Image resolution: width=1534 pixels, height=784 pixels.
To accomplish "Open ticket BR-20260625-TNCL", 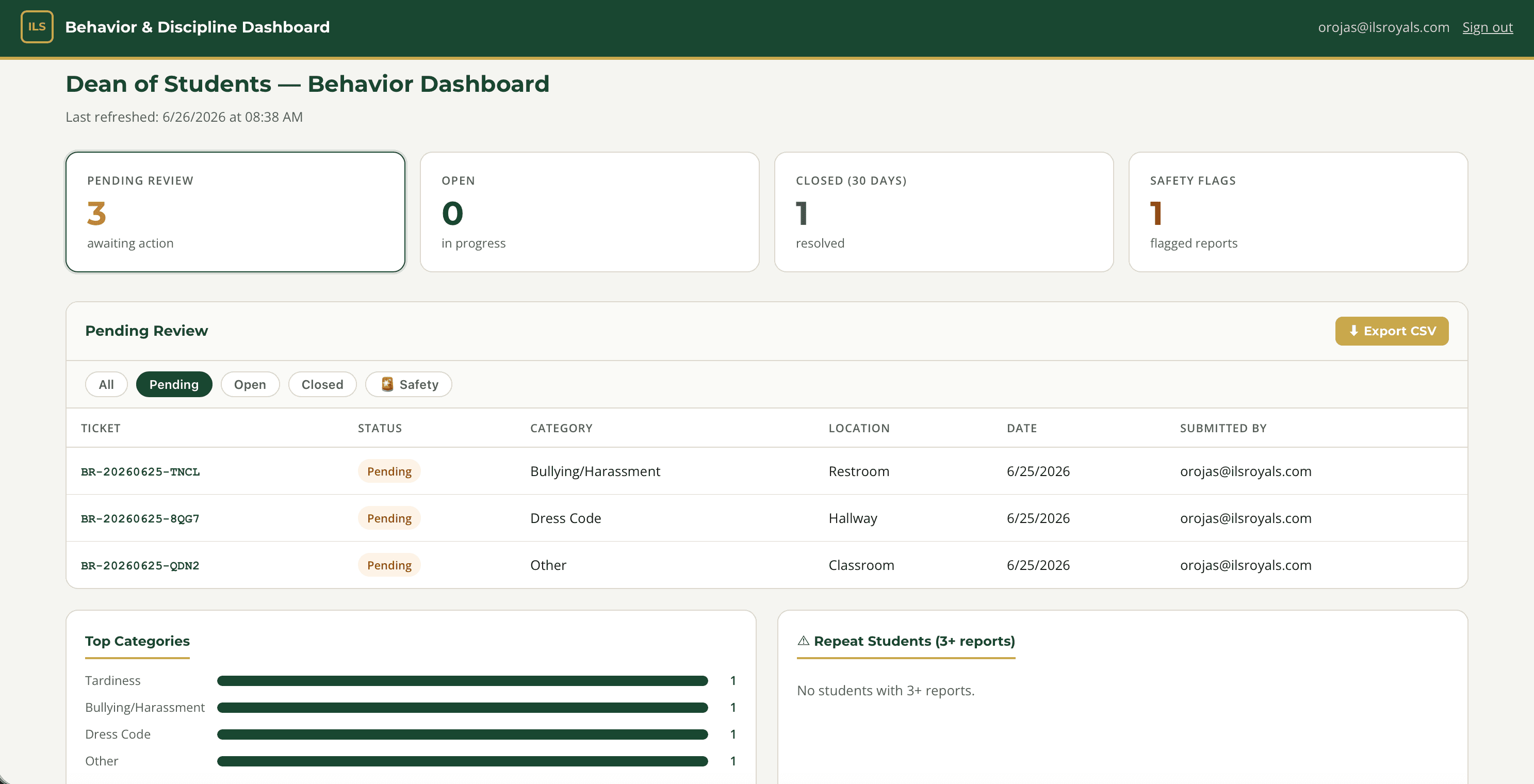I will [x=140, y=471].
